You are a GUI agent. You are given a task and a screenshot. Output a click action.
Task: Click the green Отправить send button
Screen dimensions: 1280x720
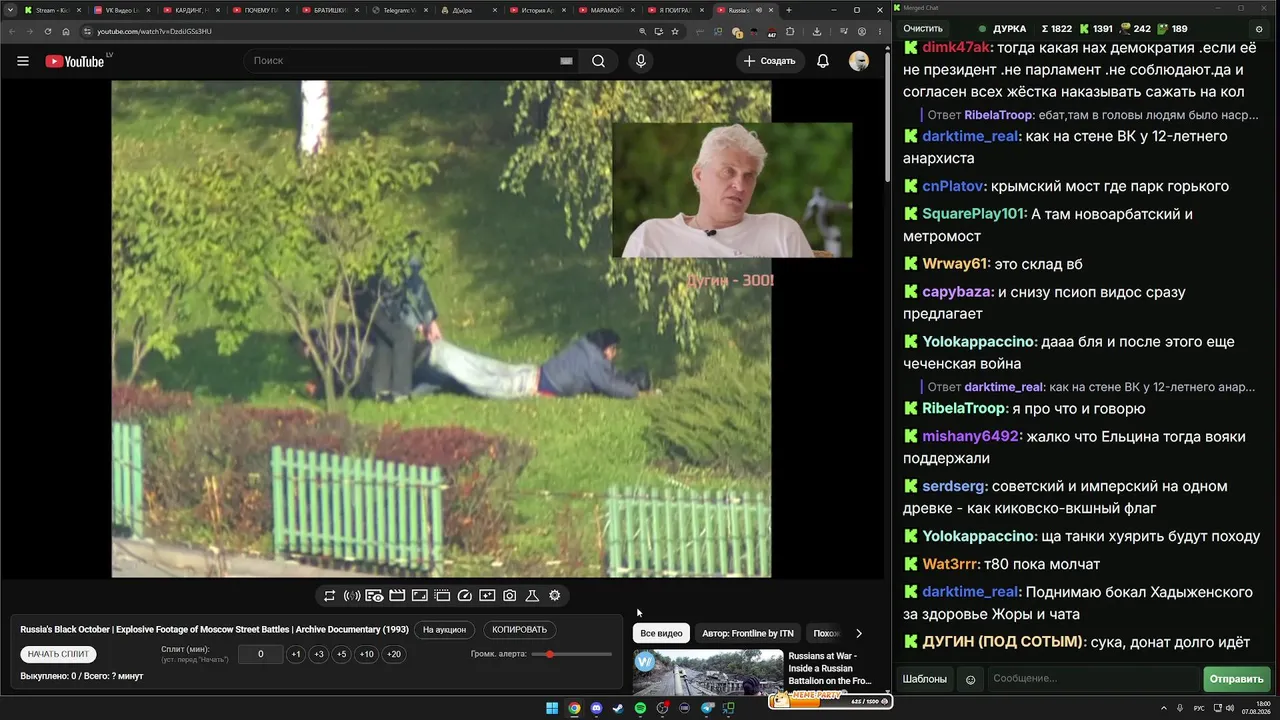[x=1237, y=679]
